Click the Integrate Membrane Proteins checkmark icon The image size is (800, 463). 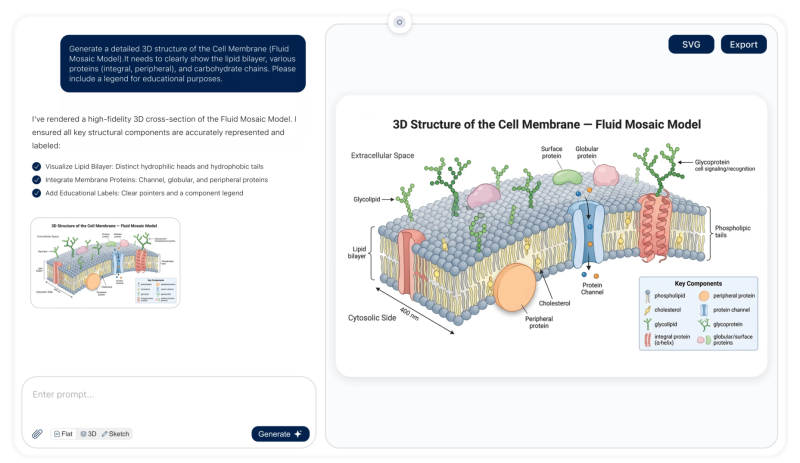(36, 180)
